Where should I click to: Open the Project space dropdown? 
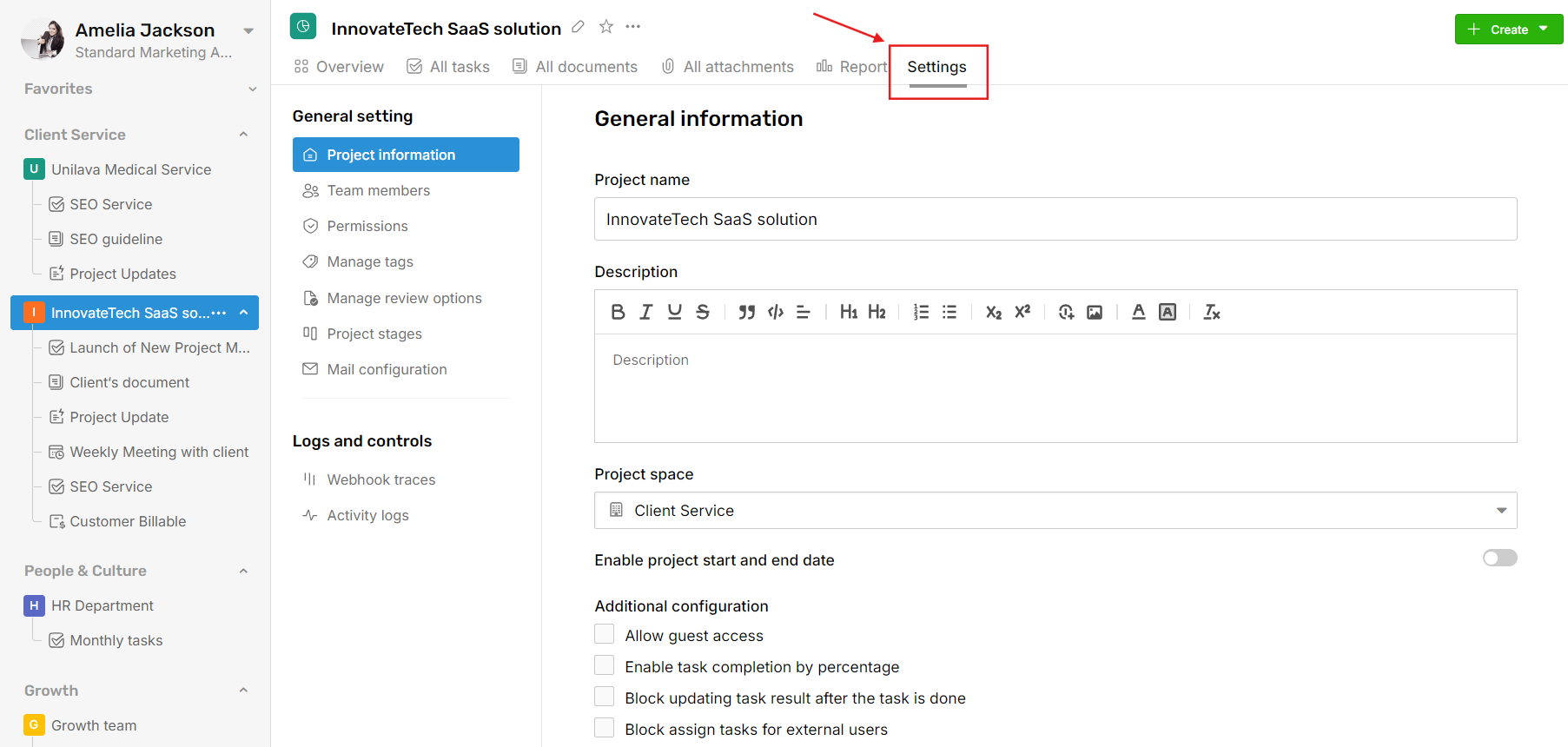coord(1055,511)
